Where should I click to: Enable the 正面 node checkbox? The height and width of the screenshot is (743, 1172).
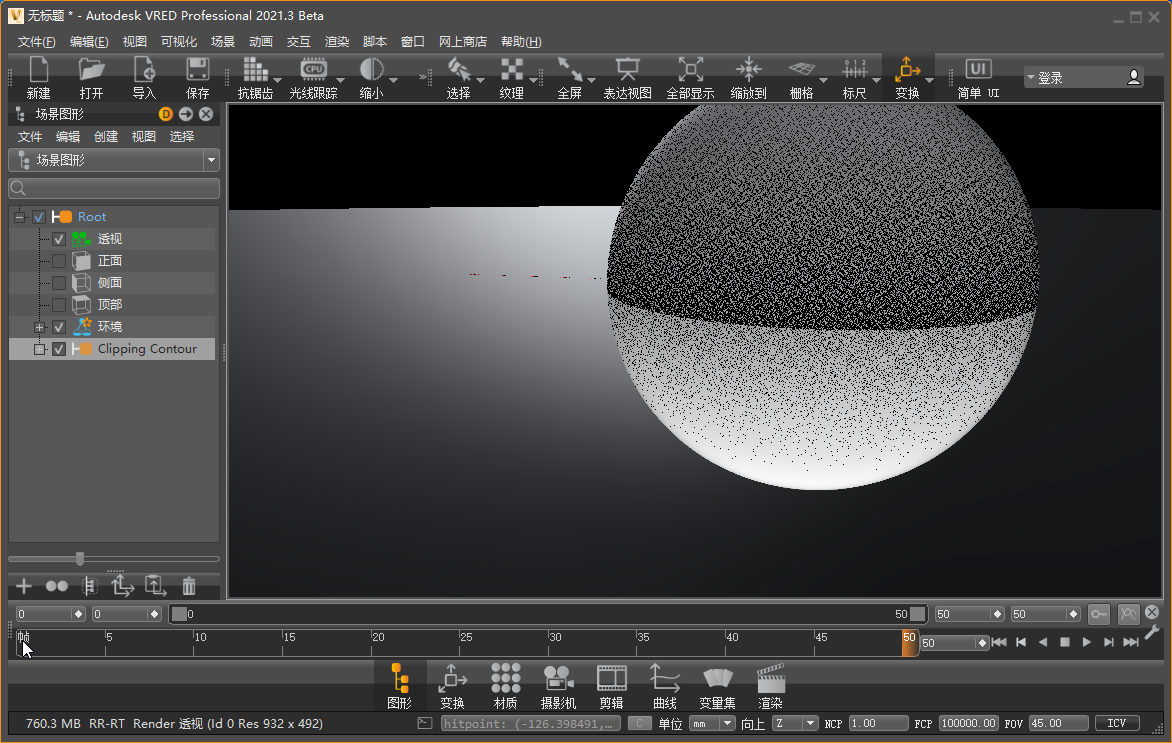click(59, 261)
